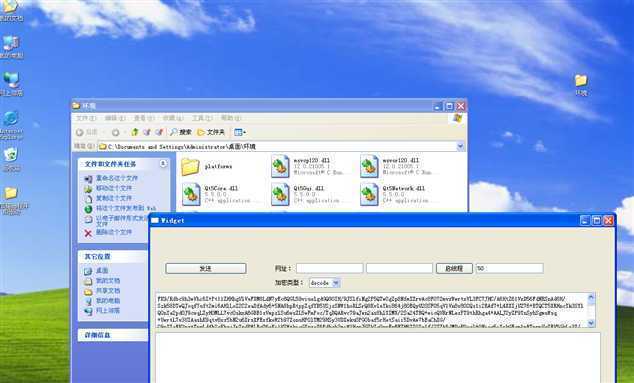The image size is (634, 383).
Task: Click the encoded text scrollbar down arrow
Action: pyautogui.click(x=591, y=323)
